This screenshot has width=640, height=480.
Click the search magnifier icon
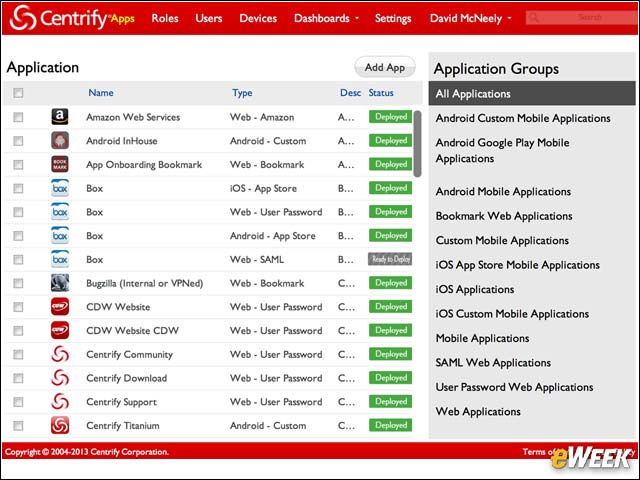click(x=533, y=18)
